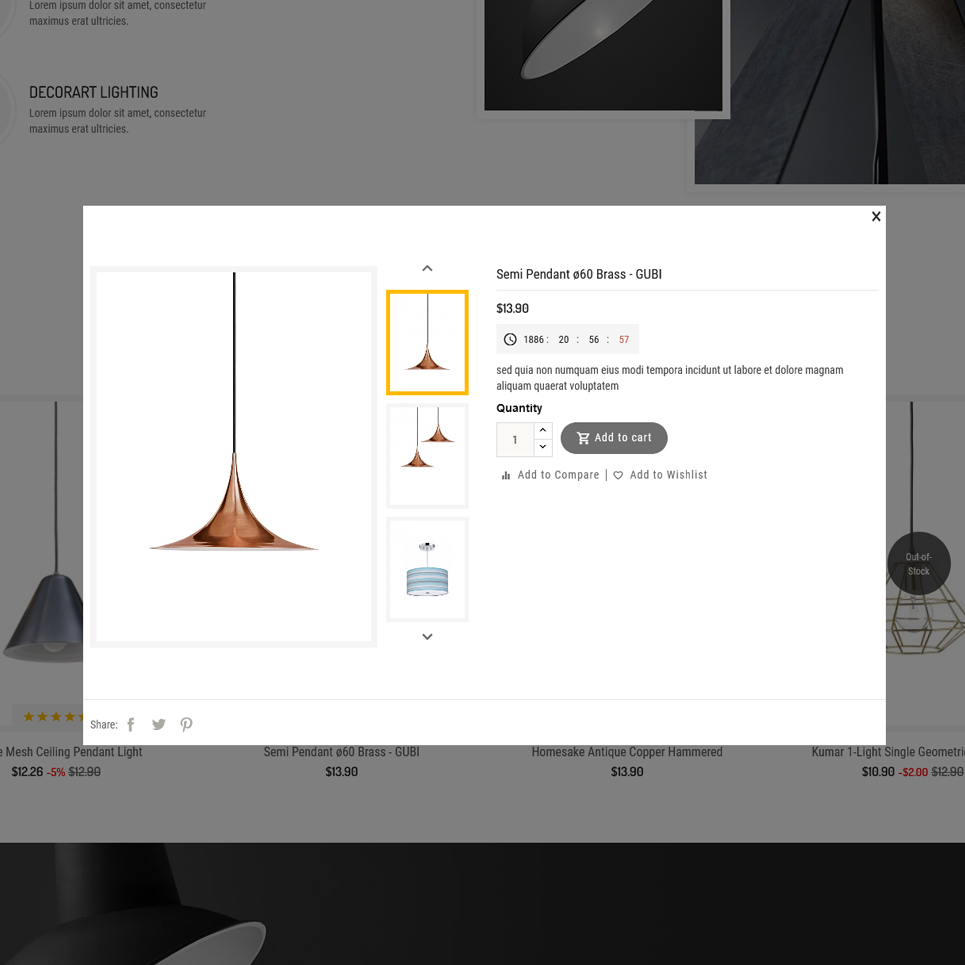The image size is (965, 965).
Task: Click the Add to Wishlist heart icon
Action: (x=618, y=475)
